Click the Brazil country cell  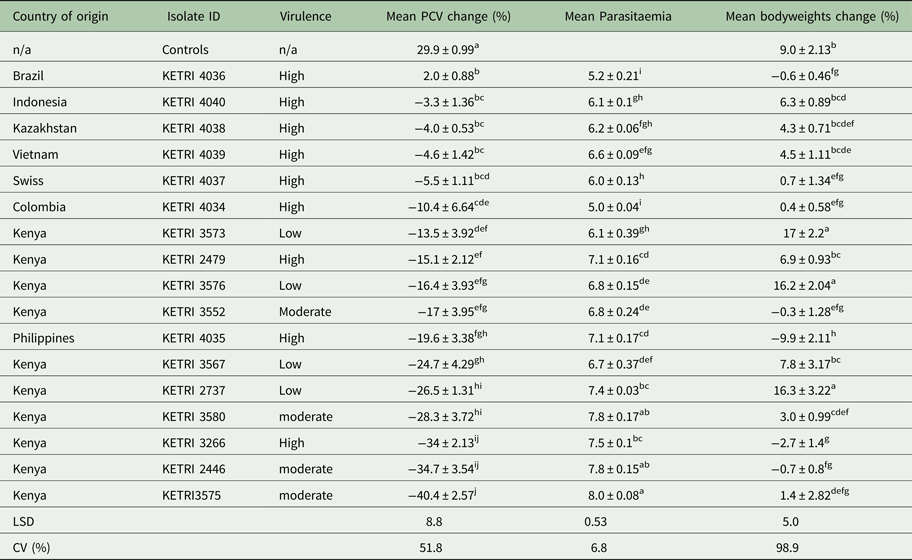point(32,74)
